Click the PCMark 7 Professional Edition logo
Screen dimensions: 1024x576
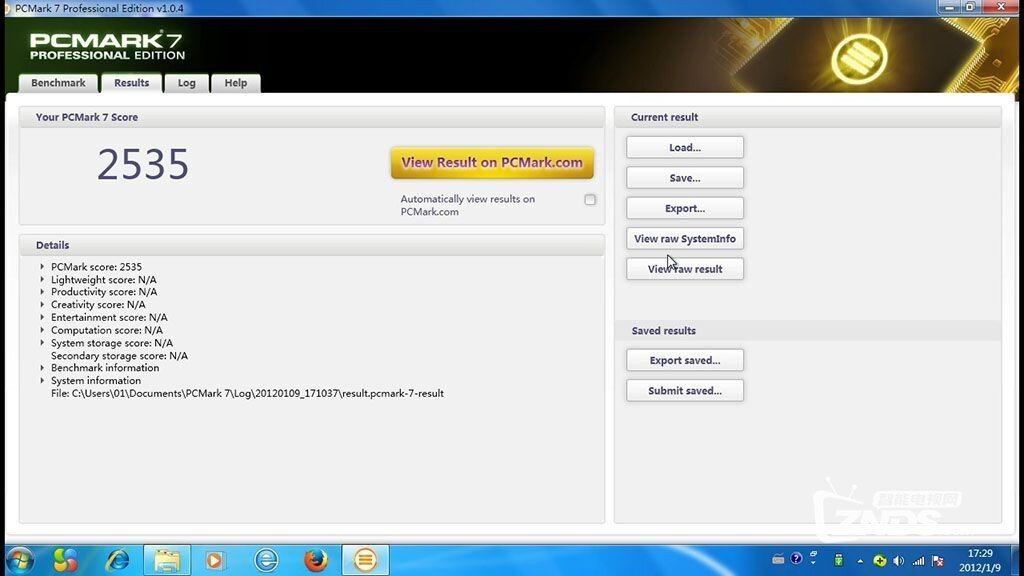107,46
